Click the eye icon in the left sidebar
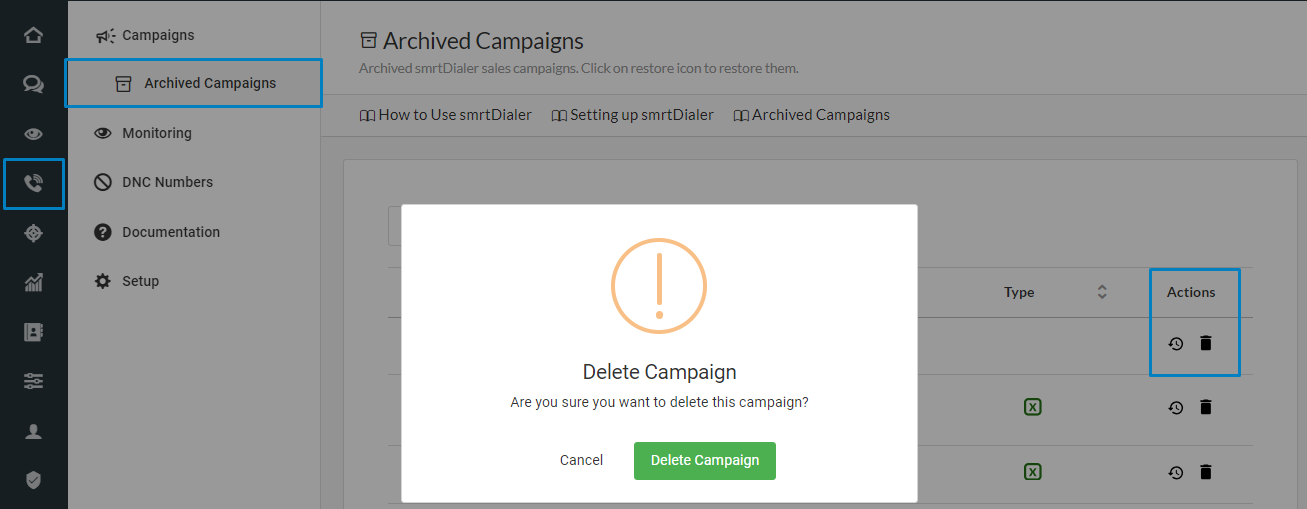Screen dimensions: 1307x509 click(33, 134)
